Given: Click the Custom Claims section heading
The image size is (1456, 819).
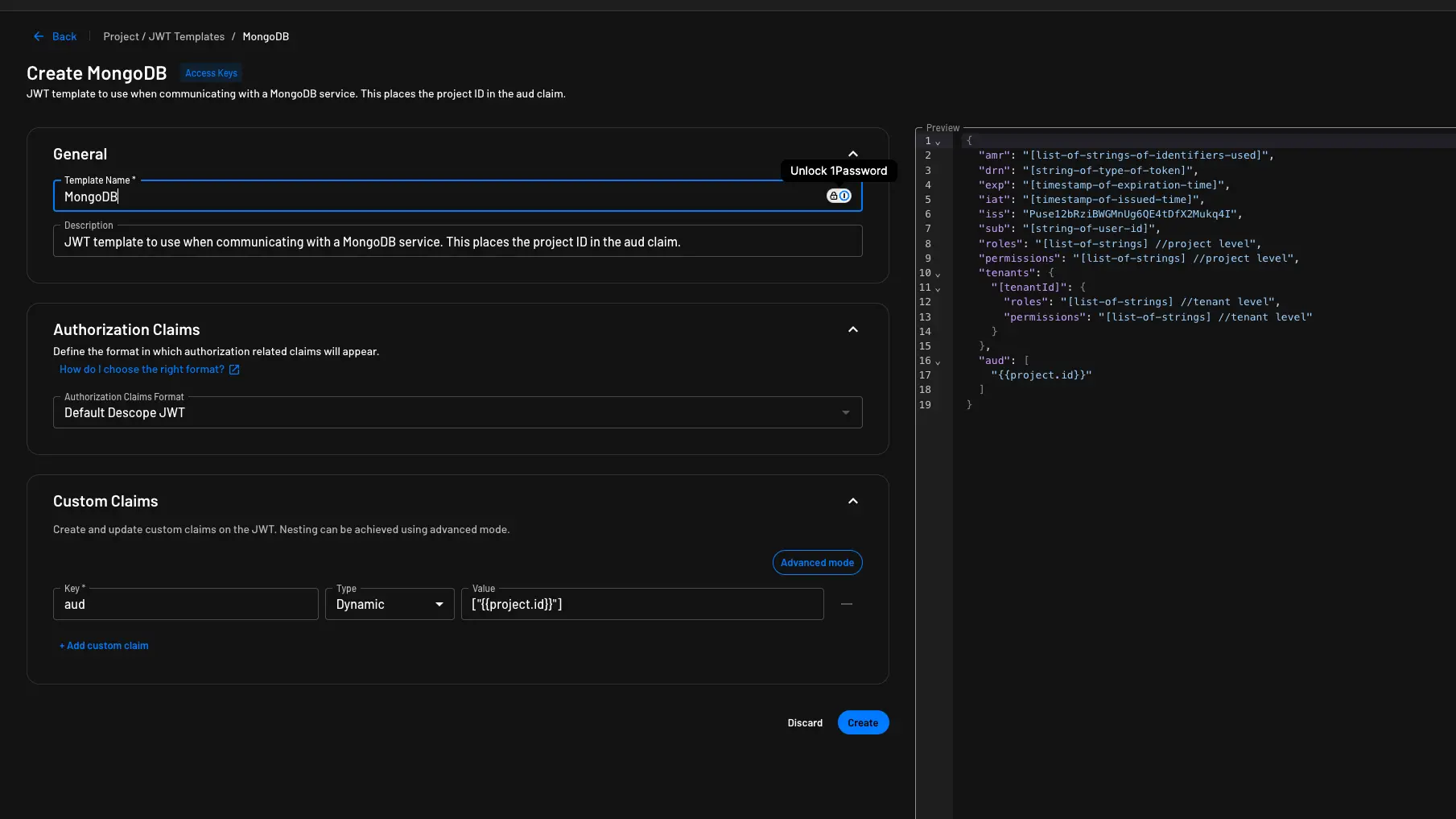Looking at the screenshot, I should point(105,502).
